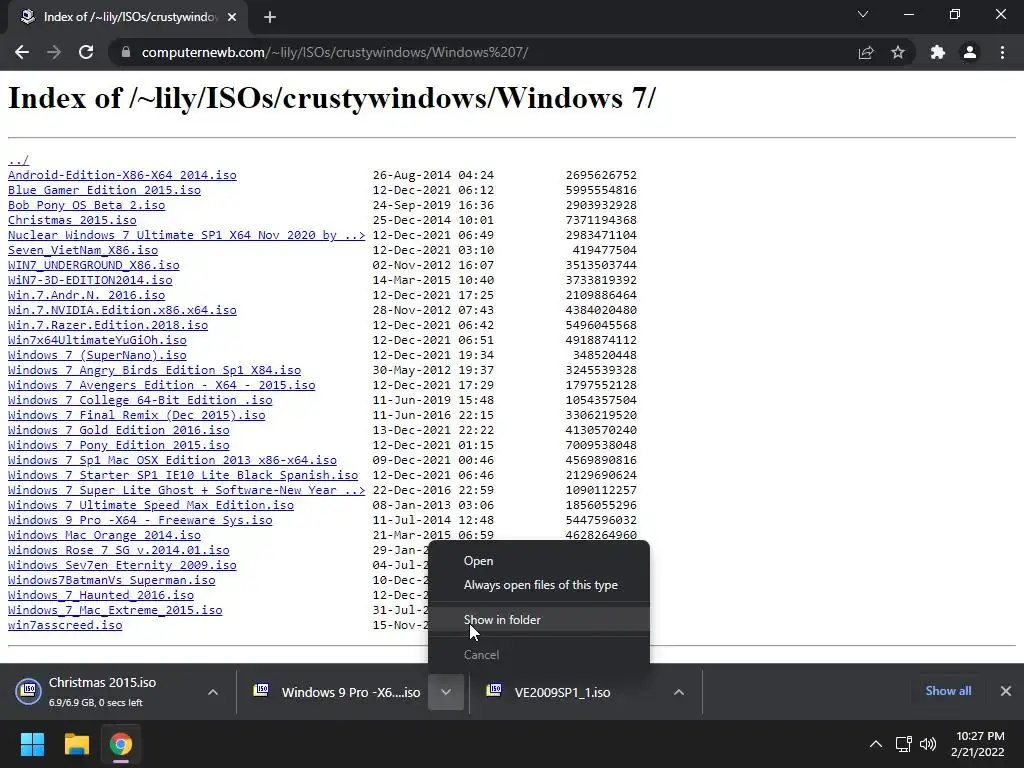Viewport: 1024px width, 768px height.
Task: Expand Christmas 2015.iso download options
Action: tap(213, 692)
